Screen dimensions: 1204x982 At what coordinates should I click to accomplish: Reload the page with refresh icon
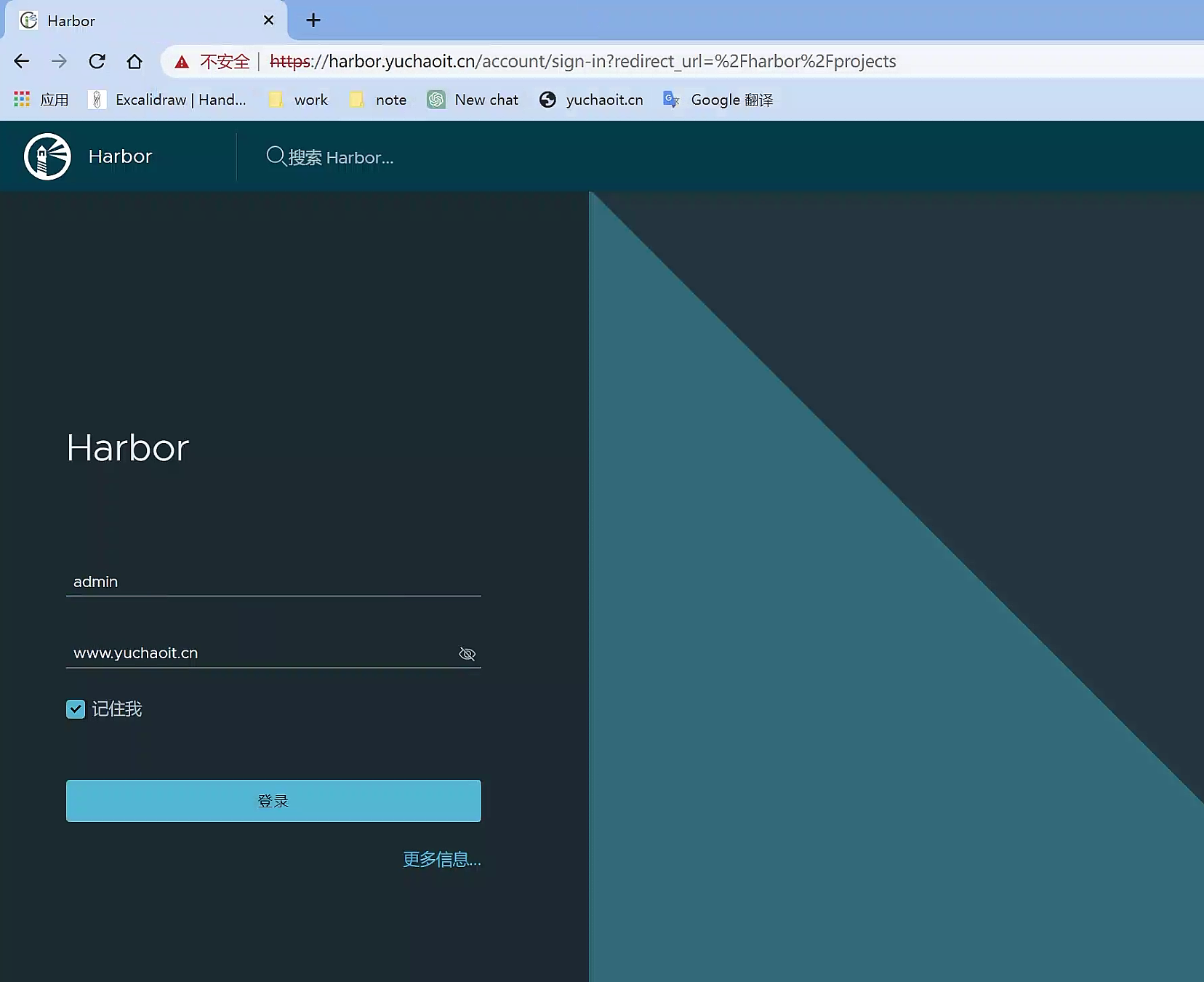coord(97,61)
